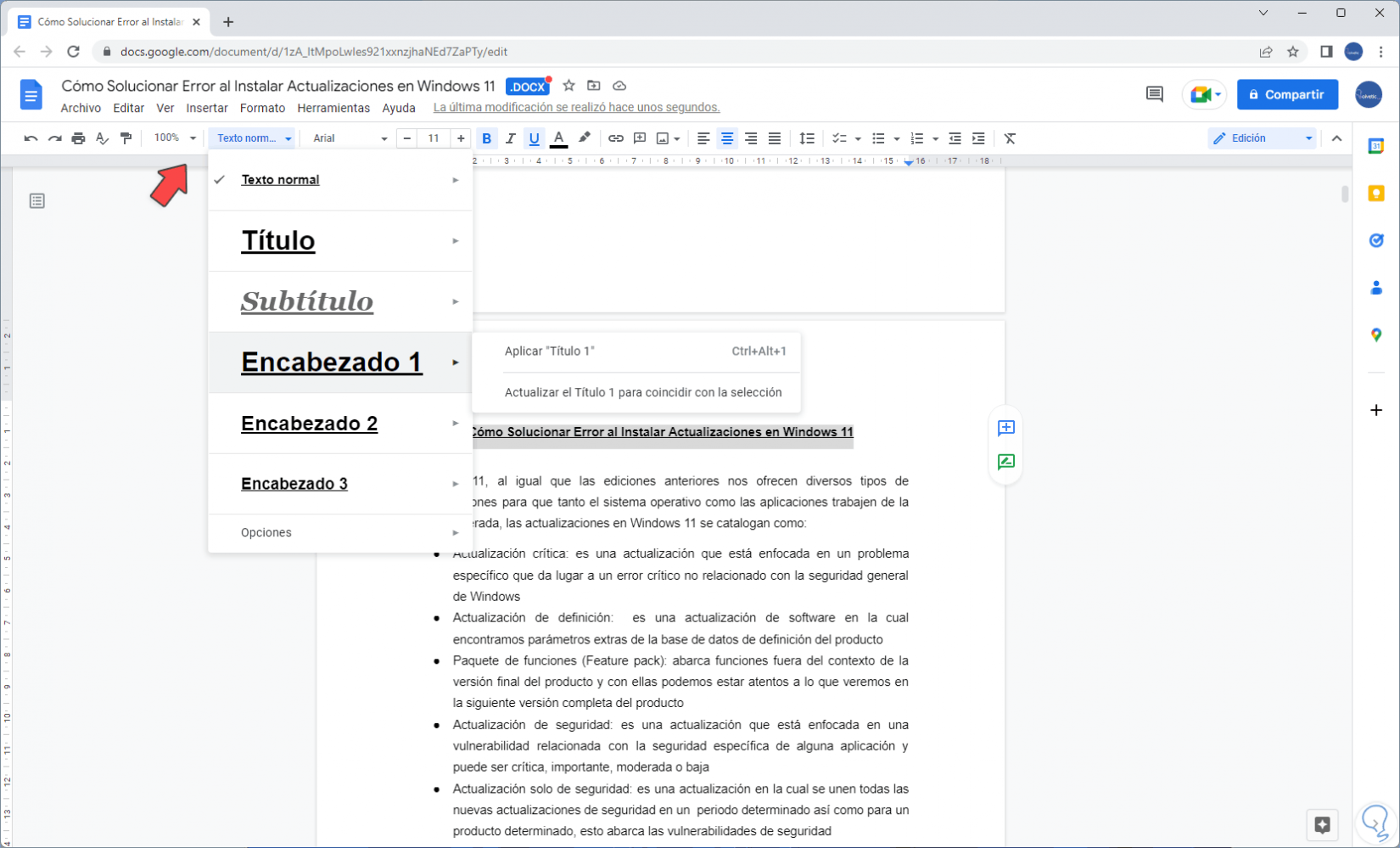Toggle bold formatting

coord(486,138)
